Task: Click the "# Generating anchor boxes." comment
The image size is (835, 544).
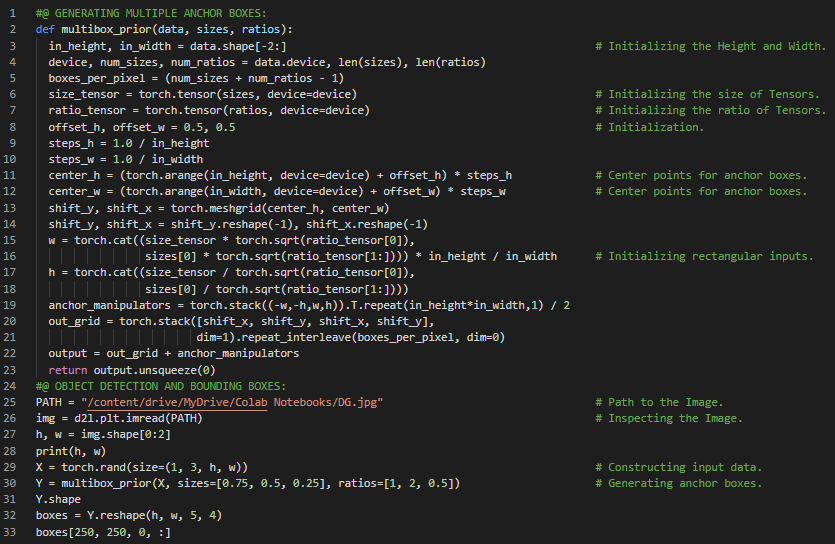Action: pyautogui.click(x=684, y=483)
